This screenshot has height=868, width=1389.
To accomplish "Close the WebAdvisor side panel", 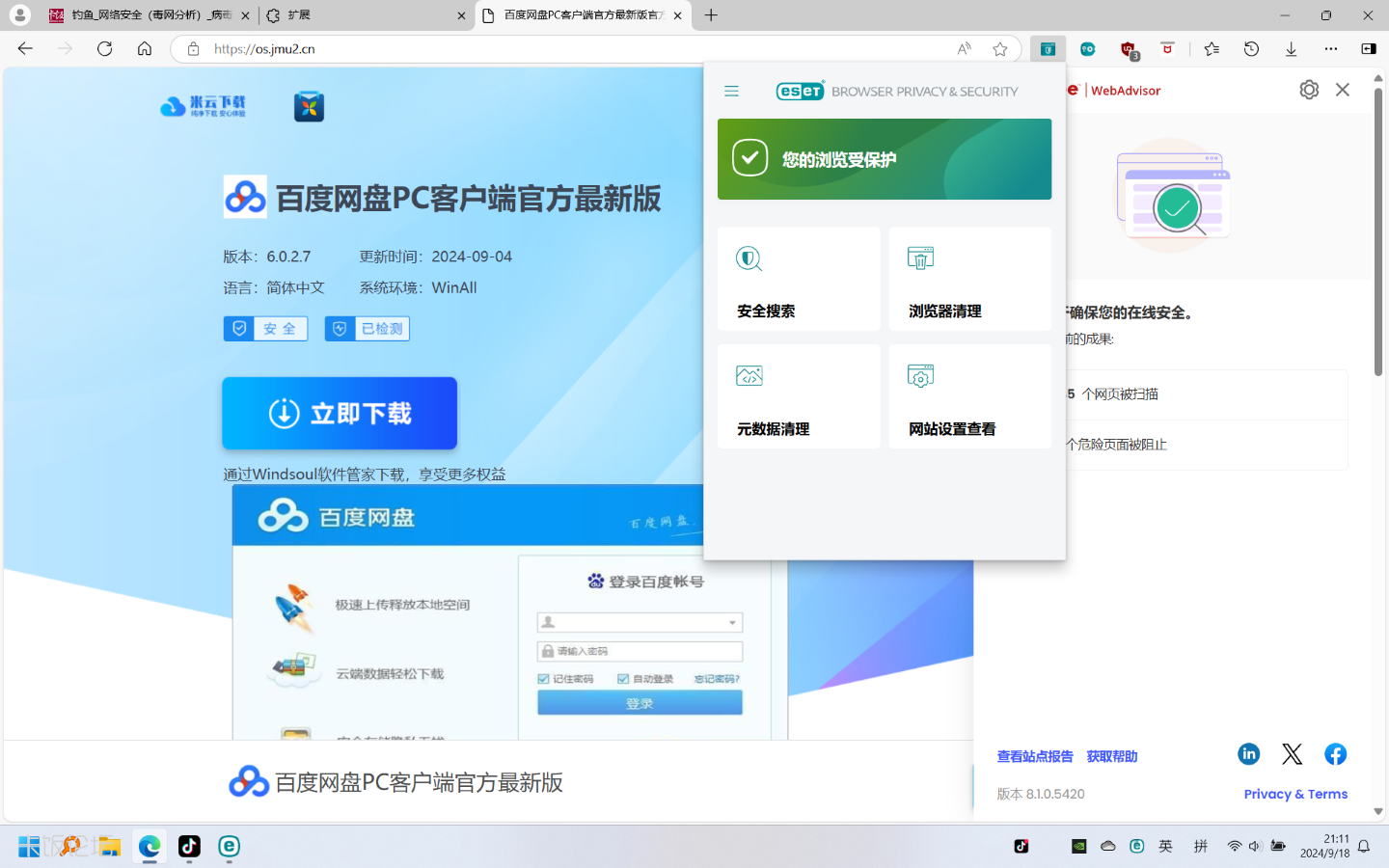I will pyautogui.click(x=1343, y=90).
